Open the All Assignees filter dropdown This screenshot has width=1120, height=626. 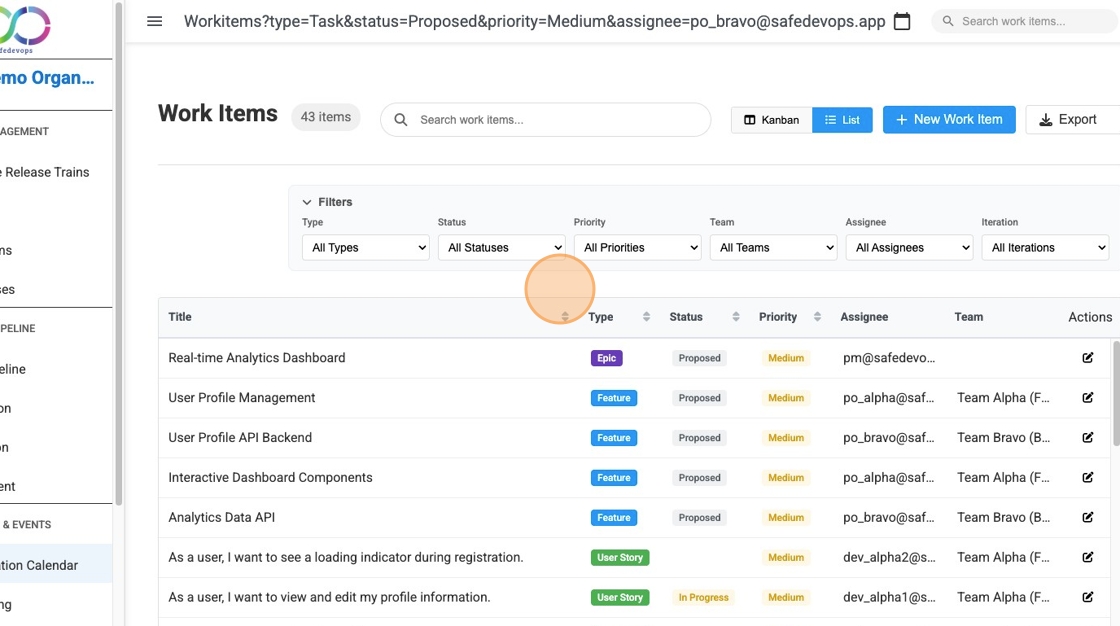(909, 247)
